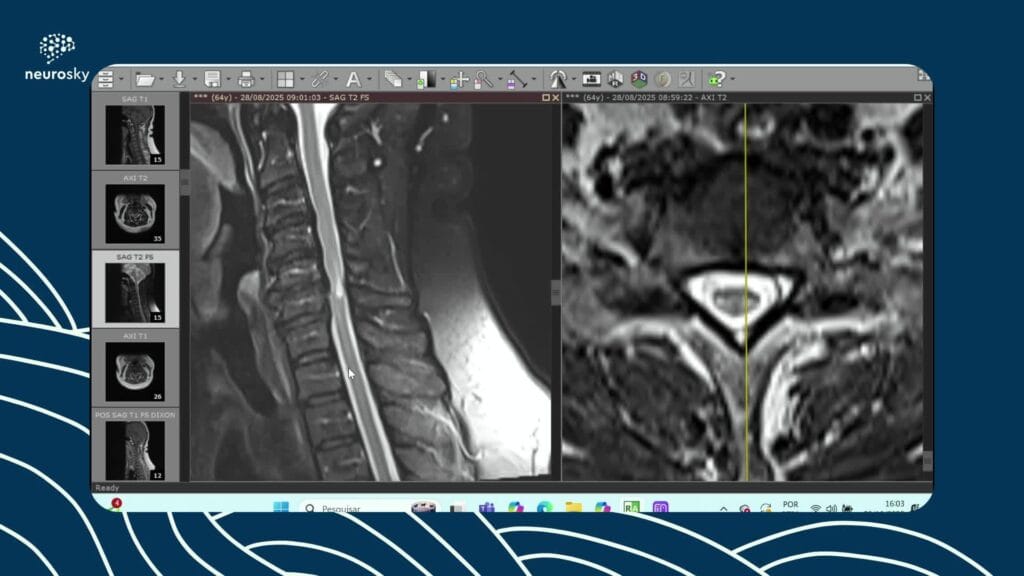Open the 3D rendering cube icon
Viewport: 1024px width, 576px height.
click(x=639, y=79)
